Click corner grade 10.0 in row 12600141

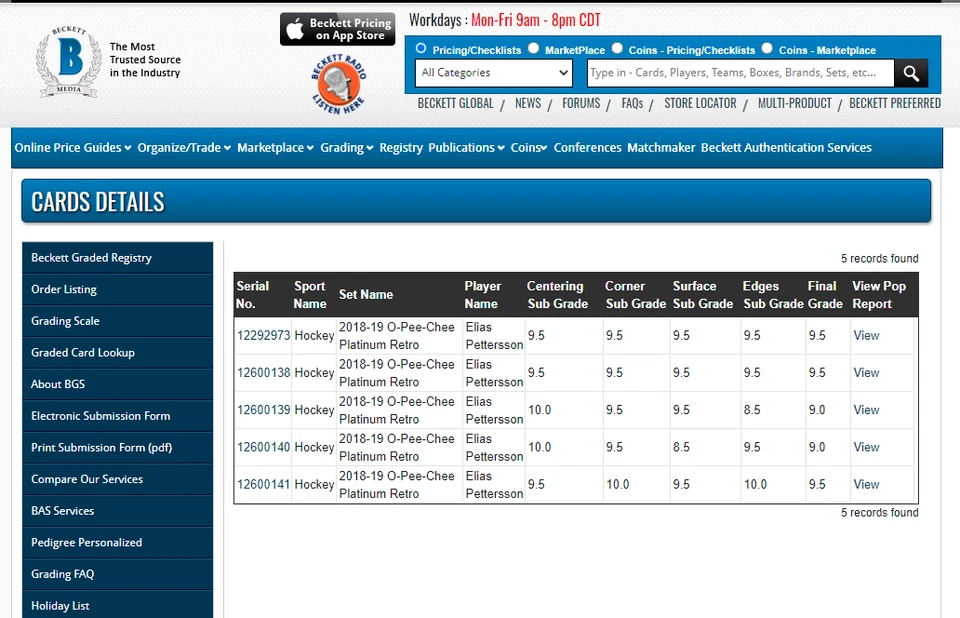point(617,484)
